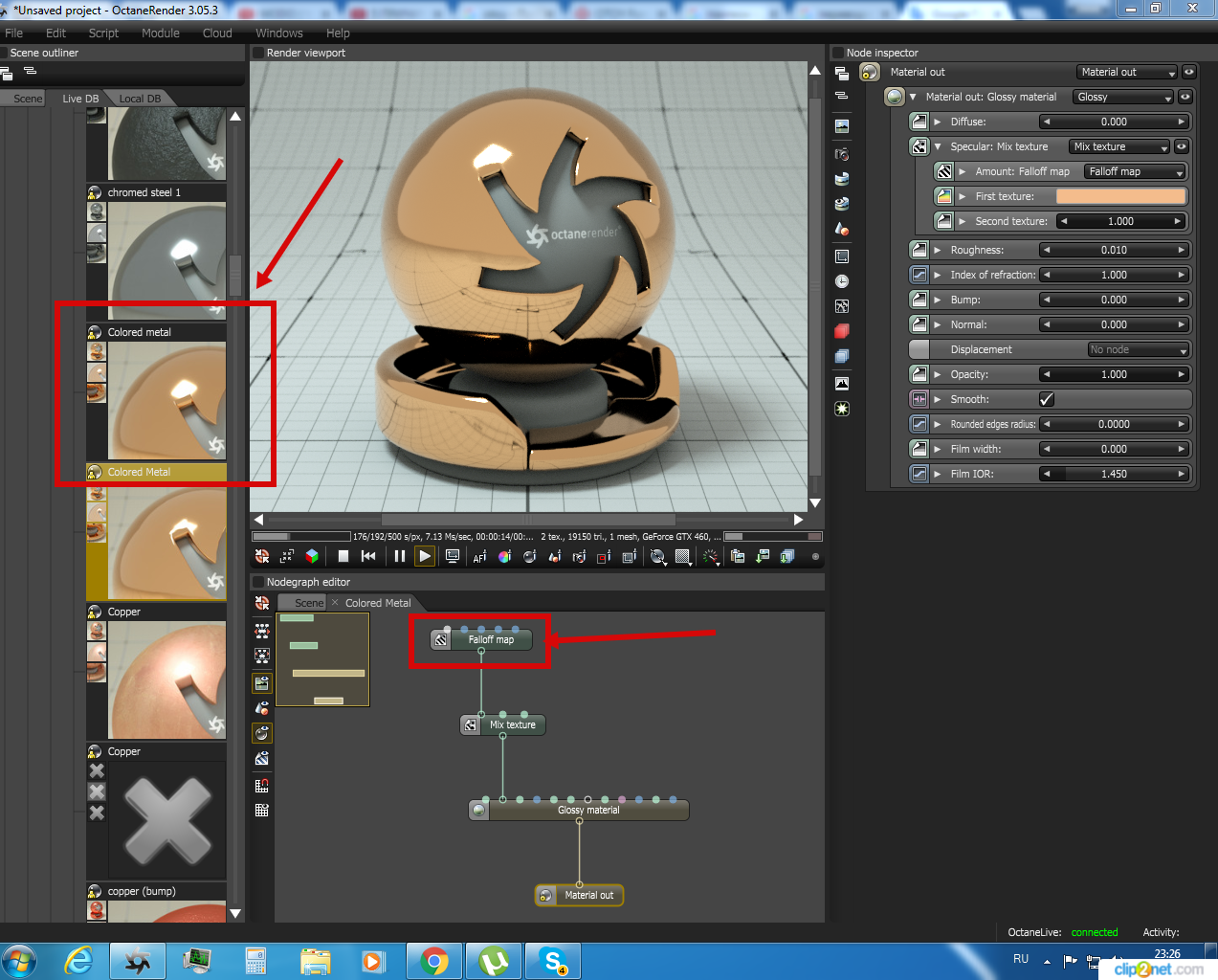Click the material list scroll-down arrow

[x=235, y=914]
